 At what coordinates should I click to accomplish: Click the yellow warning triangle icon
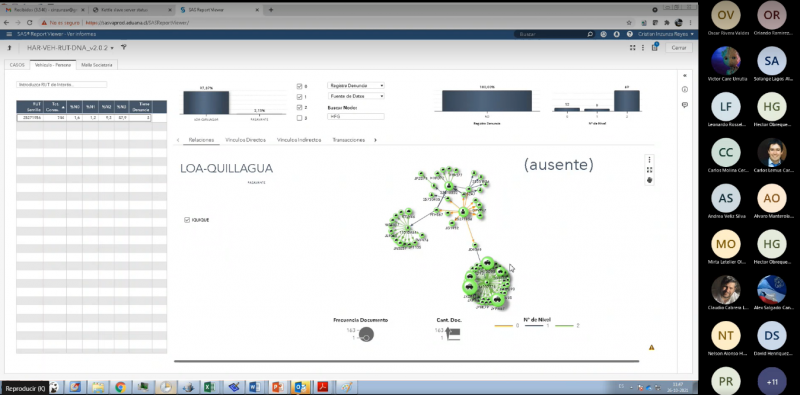point(652,348)
